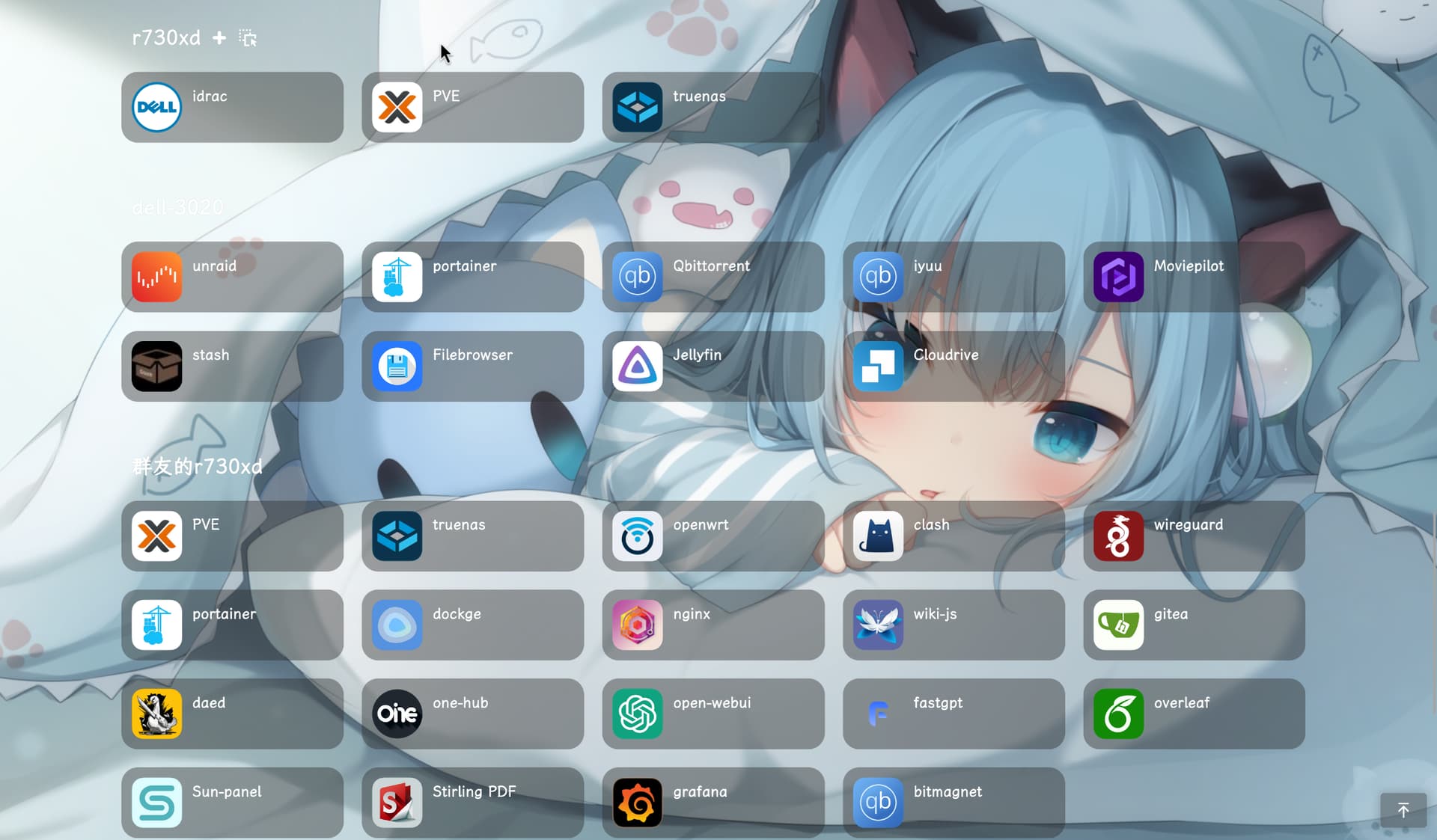This screenshot has width=1437, height=840.
Task: Open the Sun-panel card
Action: [232, 803]
